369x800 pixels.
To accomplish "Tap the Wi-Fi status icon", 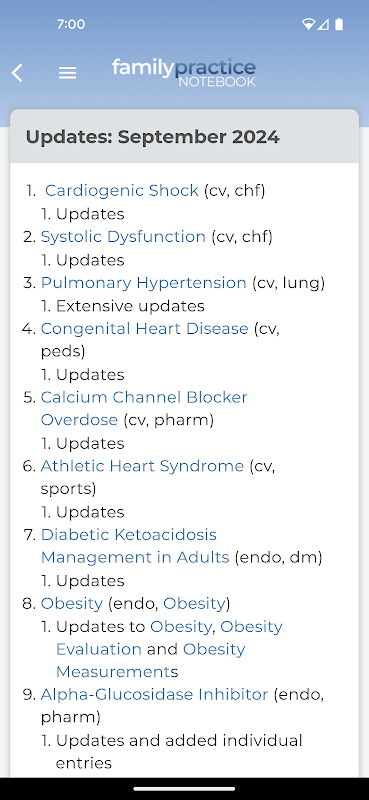I will coord(308,24).
